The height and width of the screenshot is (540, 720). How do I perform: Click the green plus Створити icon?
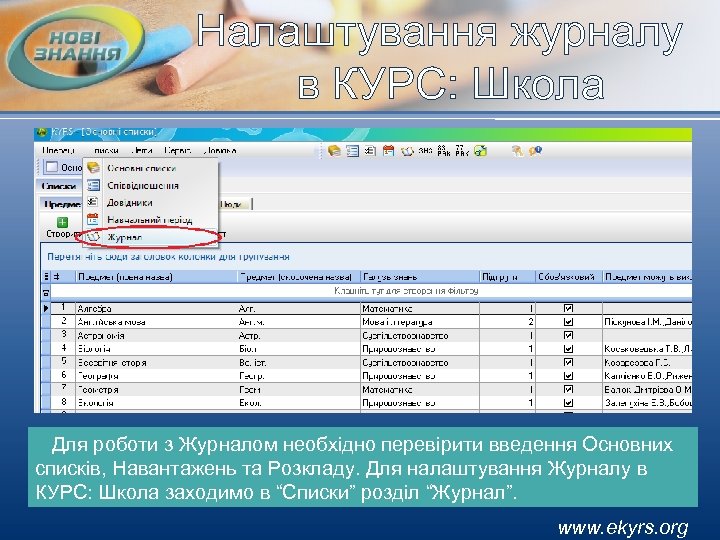62,223
